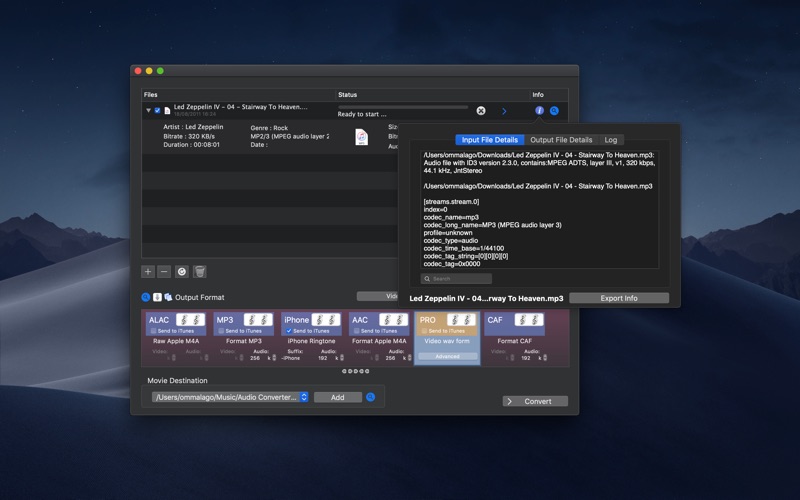
Task: Click the Status column header
Action: pyautogui.click(x=432, y=95)
